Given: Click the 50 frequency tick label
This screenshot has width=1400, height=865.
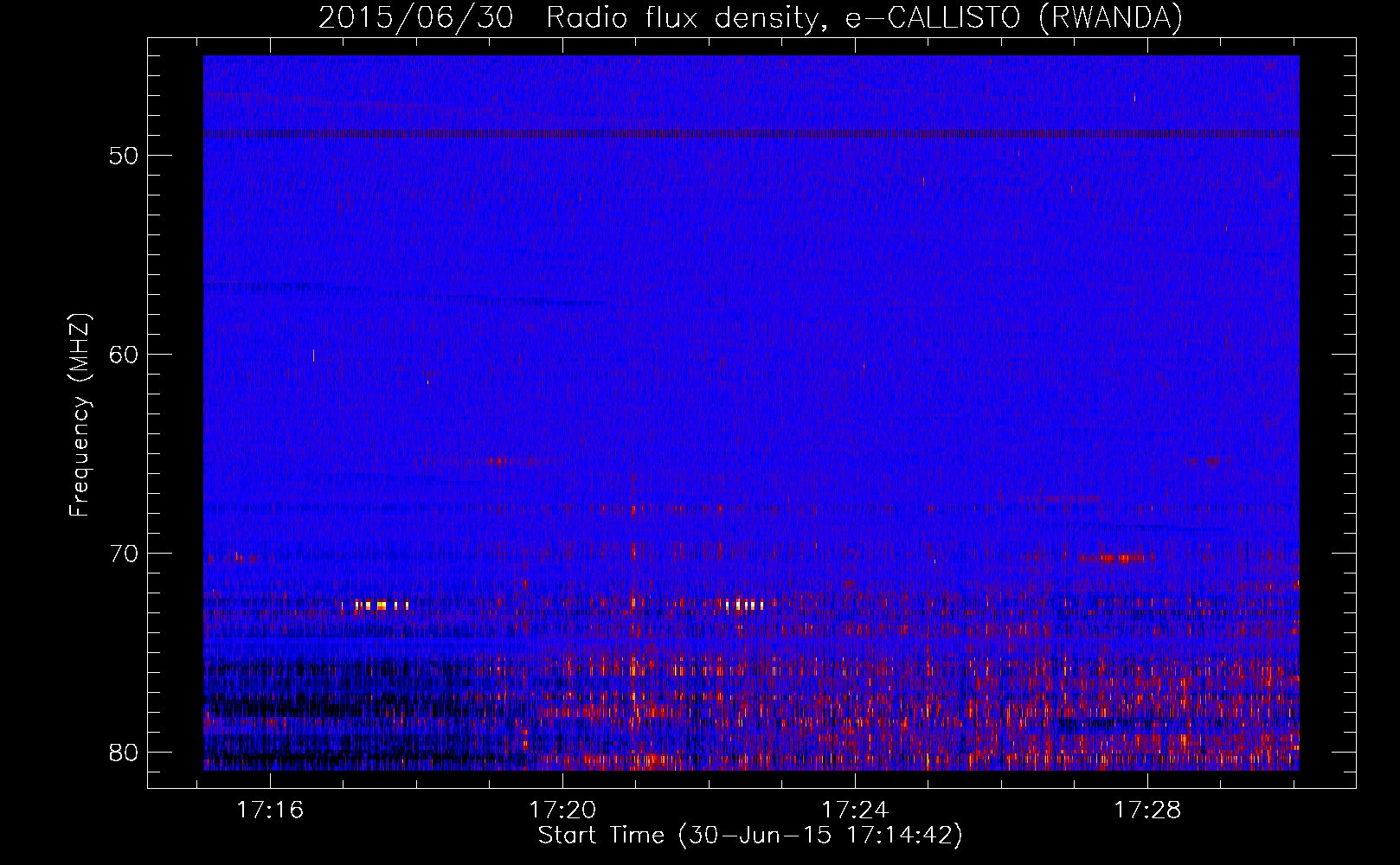Looking at the screenshot, I should (125, 157).
